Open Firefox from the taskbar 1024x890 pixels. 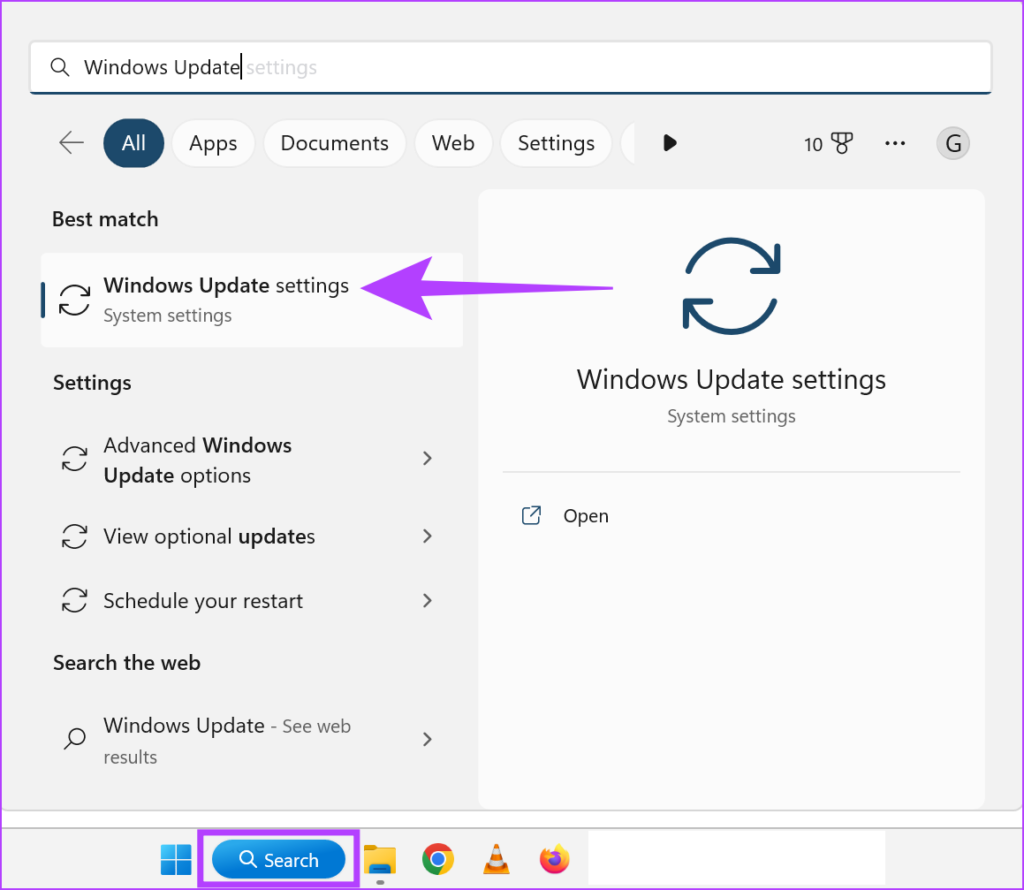click(x=553, y=859)
